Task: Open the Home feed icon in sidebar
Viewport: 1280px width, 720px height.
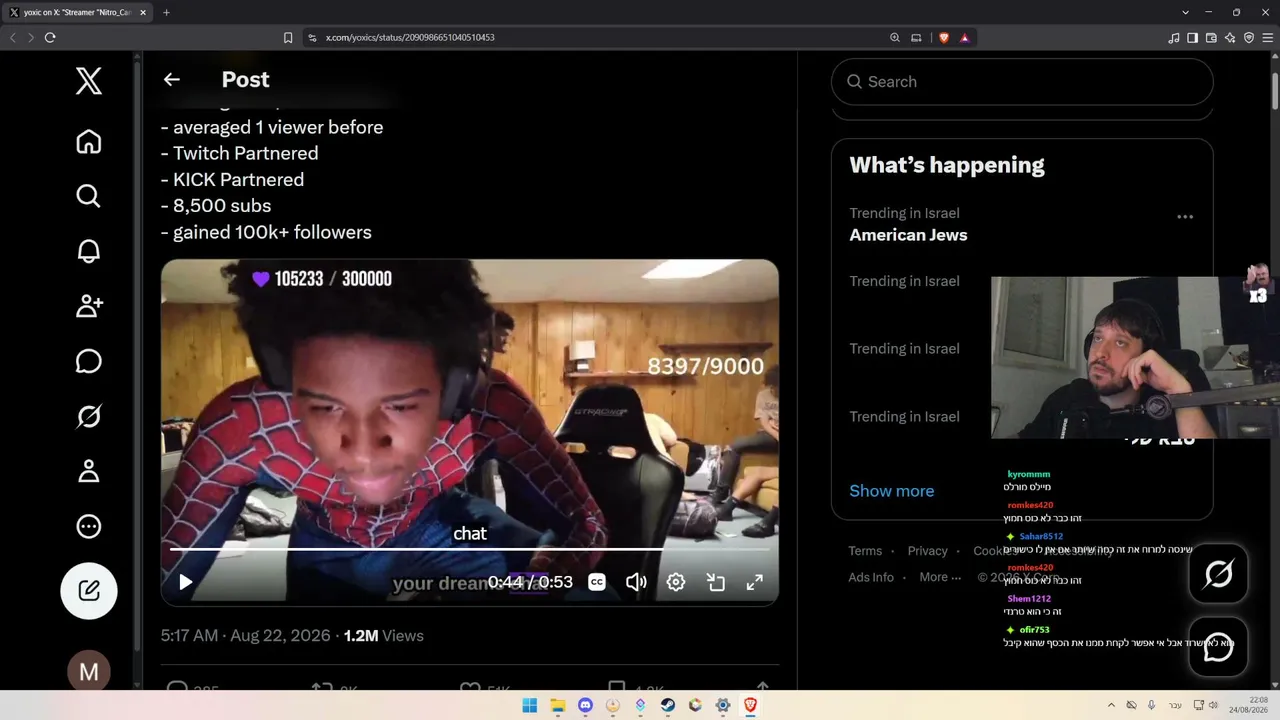Action: point(89,142)
